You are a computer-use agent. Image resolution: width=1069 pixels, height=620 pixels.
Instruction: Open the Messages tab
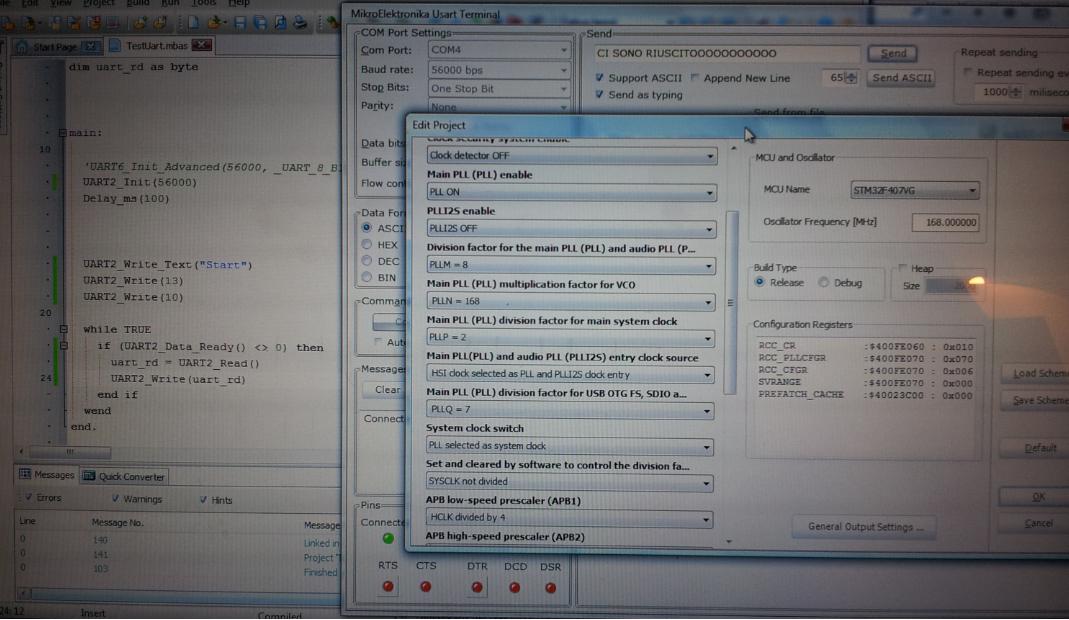(x=47, y=475)
